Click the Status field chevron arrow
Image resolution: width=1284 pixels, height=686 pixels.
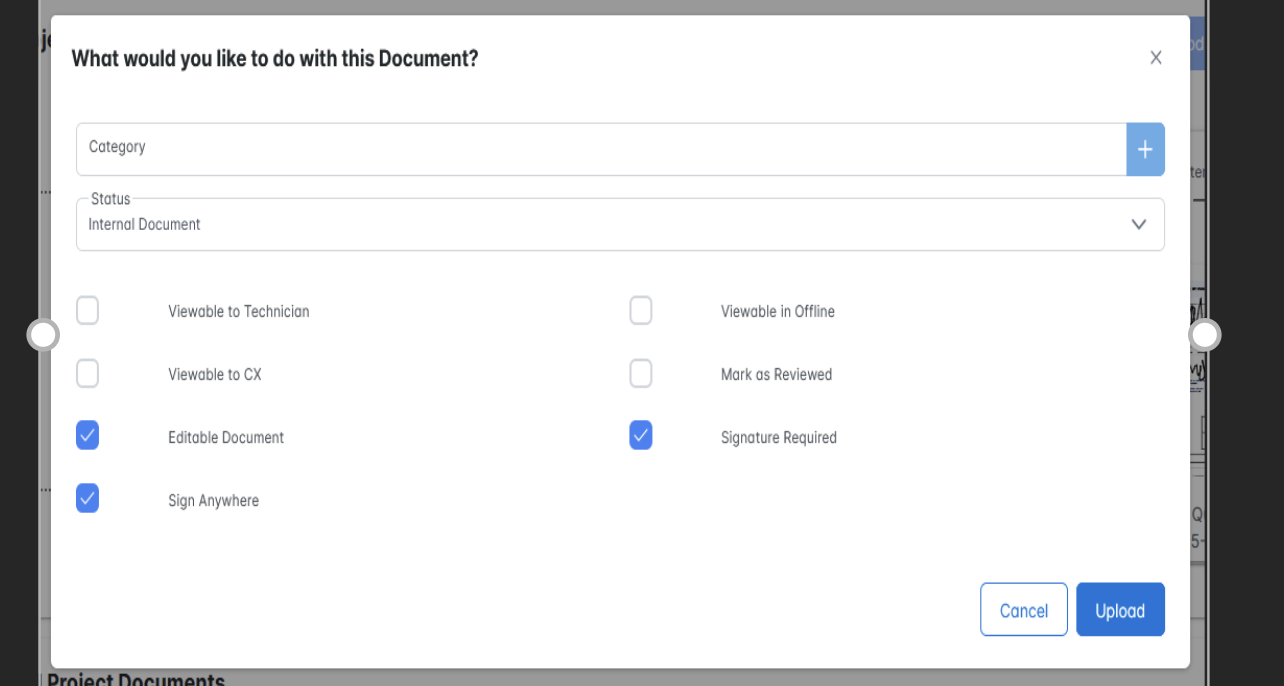pos(1138,224)
